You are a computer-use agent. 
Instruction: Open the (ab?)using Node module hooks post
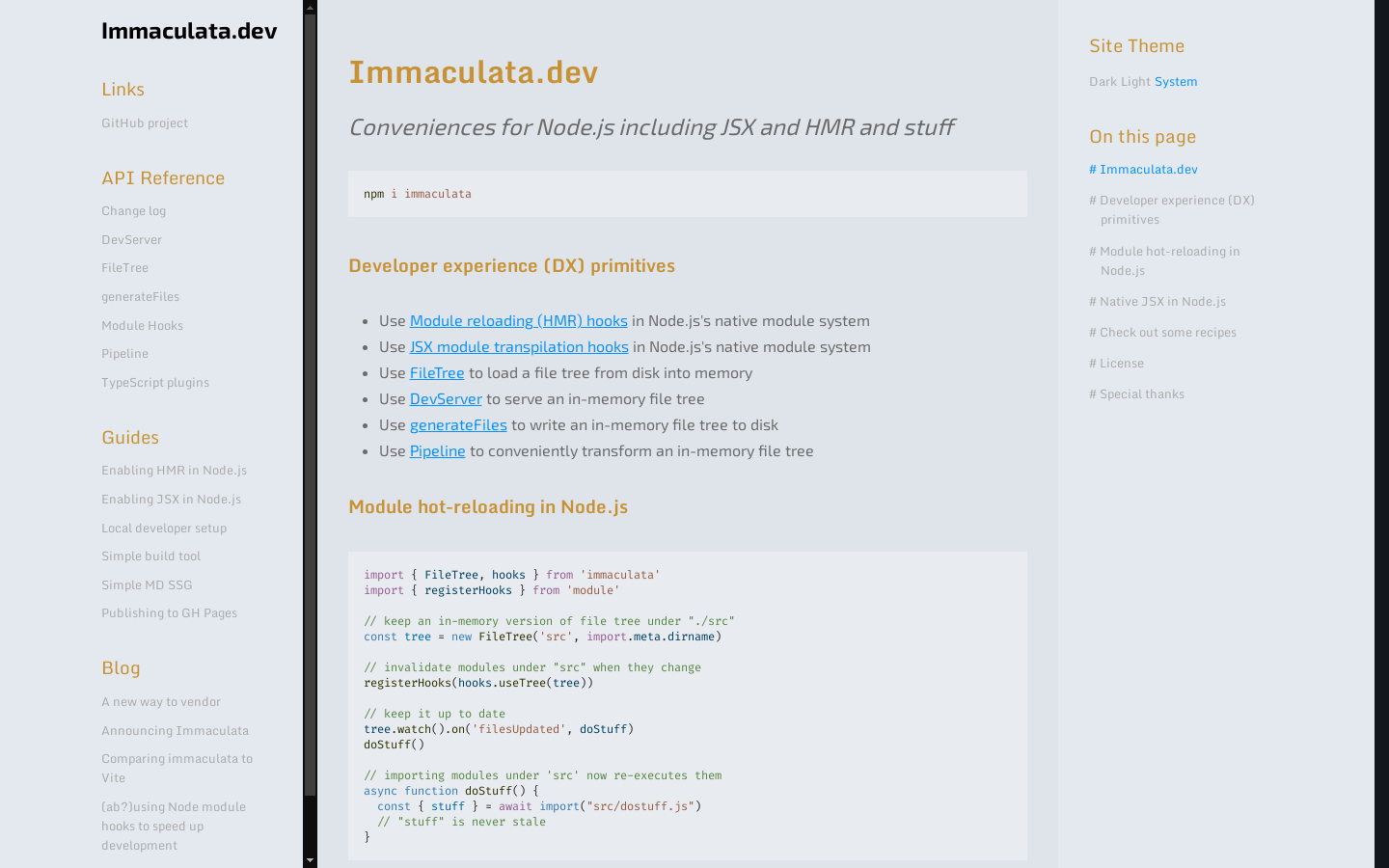tap(174, 827)
